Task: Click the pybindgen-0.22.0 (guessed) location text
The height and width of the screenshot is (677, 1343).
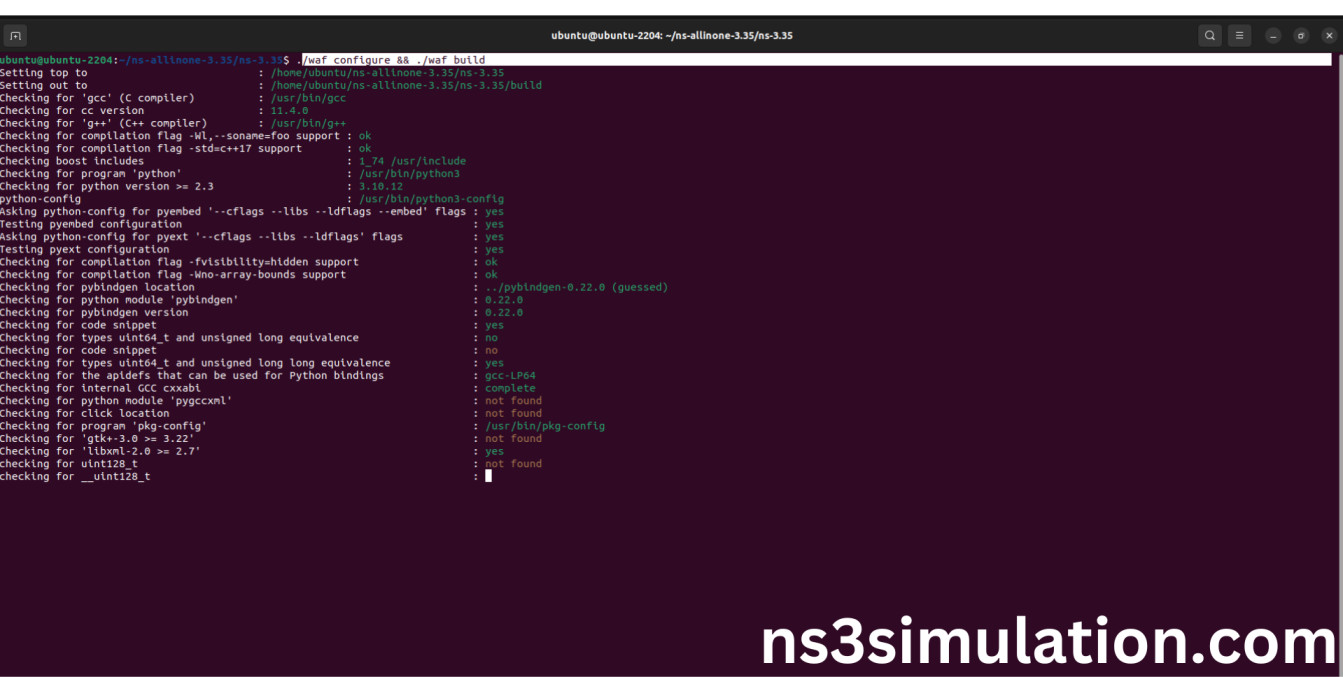Action: [576, 287]
